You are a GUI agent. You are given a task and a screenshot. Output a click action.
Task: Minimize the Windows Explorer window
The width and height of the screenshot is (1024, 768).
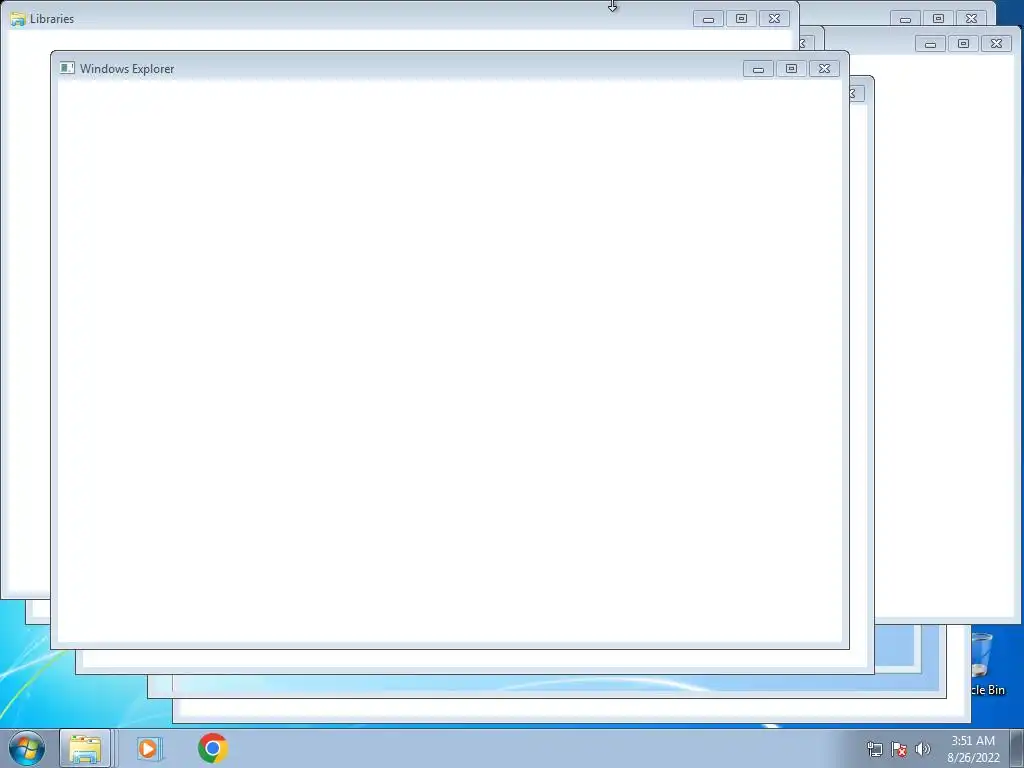coord(758,69)
